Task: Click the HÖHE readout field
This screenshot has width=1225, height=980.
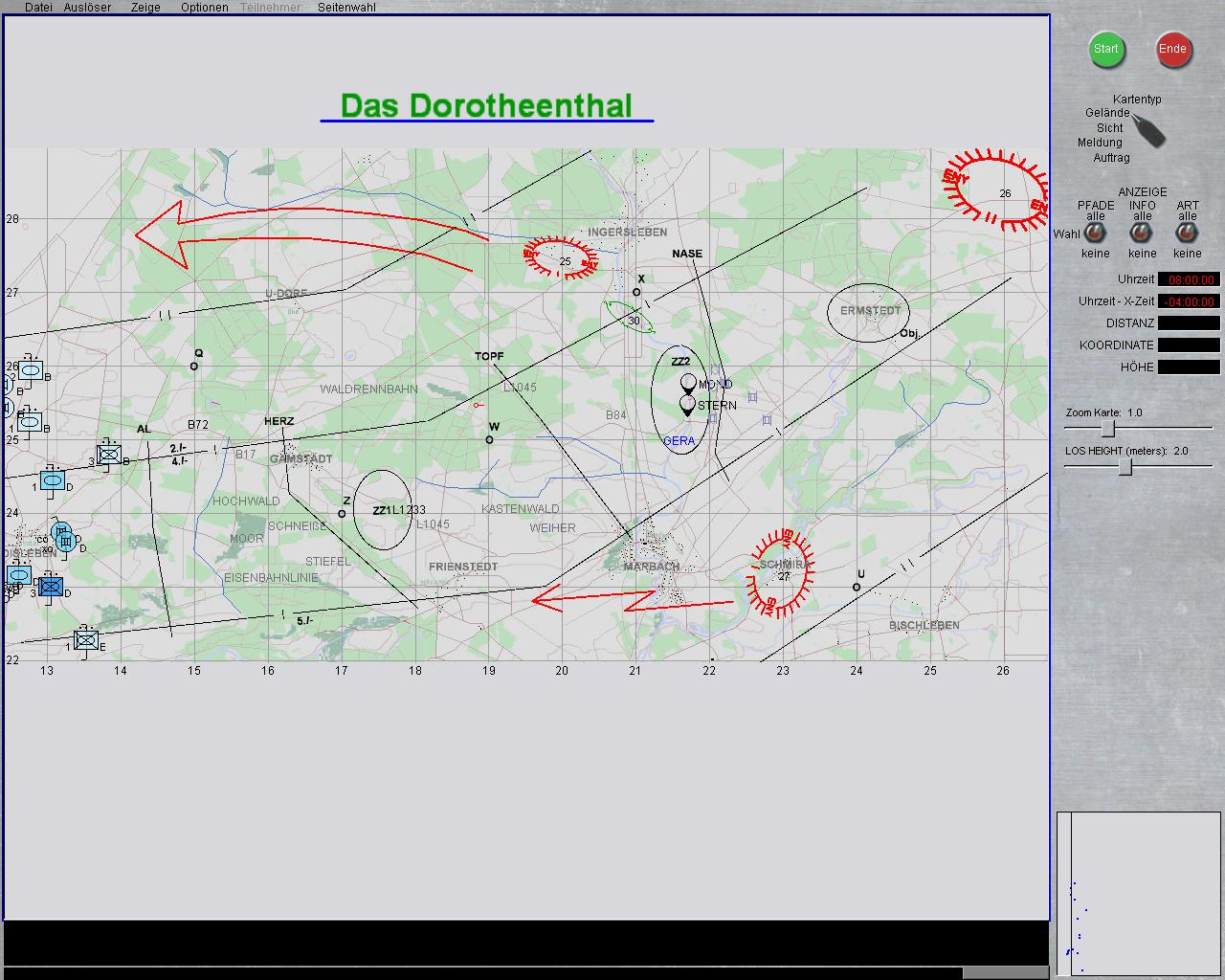Action: [1190, 367]
